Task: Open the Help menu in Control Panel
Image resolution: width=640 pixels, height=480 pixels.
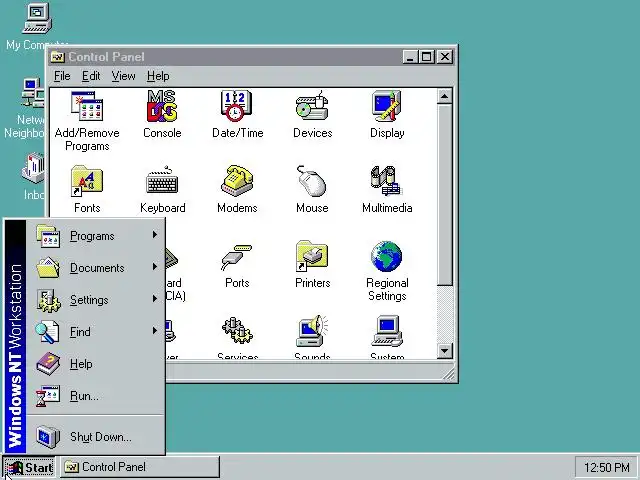Action: 158,76
